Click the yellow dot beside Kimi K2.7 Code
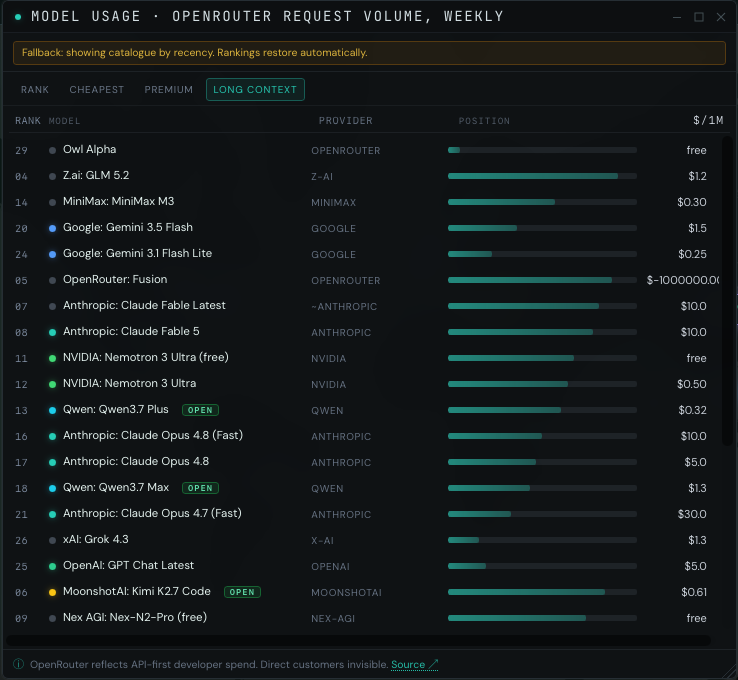Viewport: 738px width, 680px height. (52, 592)
